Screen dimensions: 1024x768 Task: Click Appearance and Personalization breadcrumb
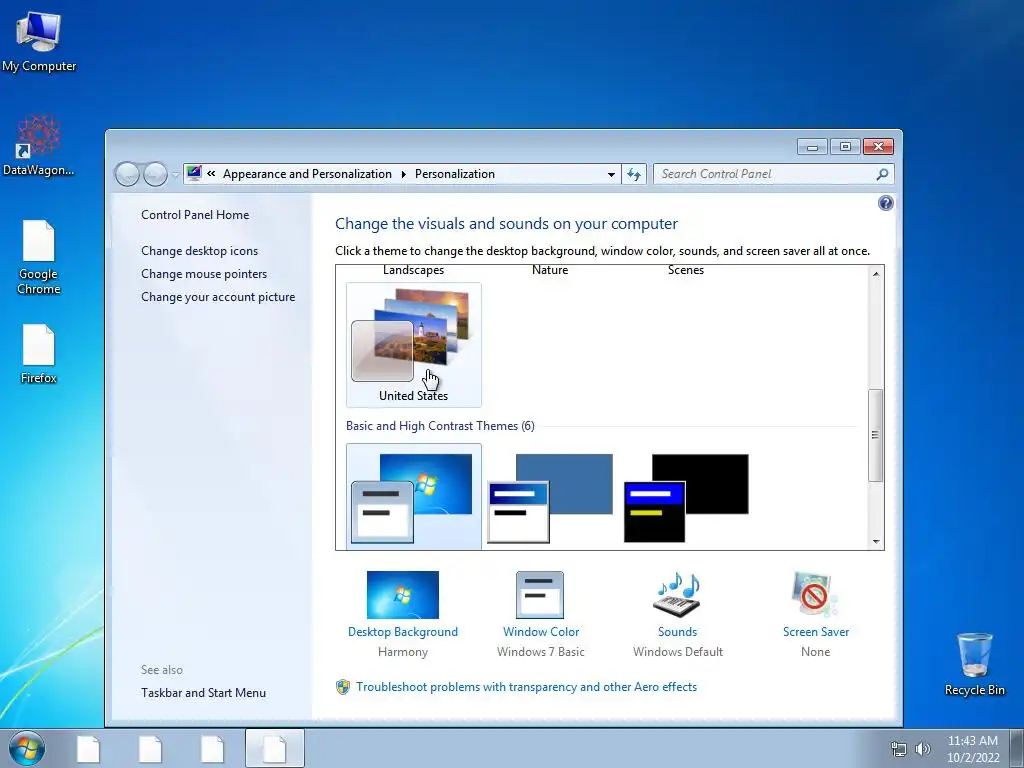click(x=307, y=174)
